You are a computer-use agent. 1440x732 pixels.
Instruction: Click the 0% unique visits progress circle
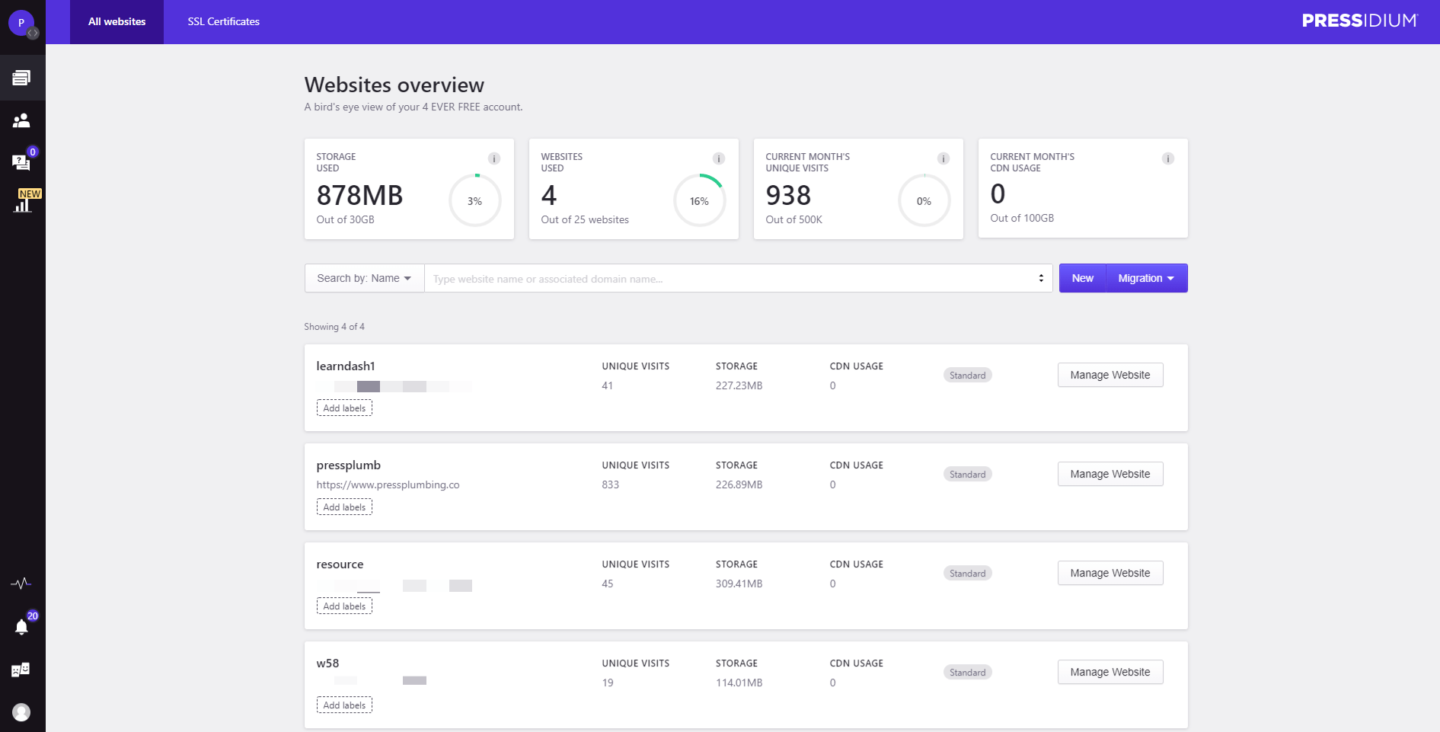click(924, 201)
